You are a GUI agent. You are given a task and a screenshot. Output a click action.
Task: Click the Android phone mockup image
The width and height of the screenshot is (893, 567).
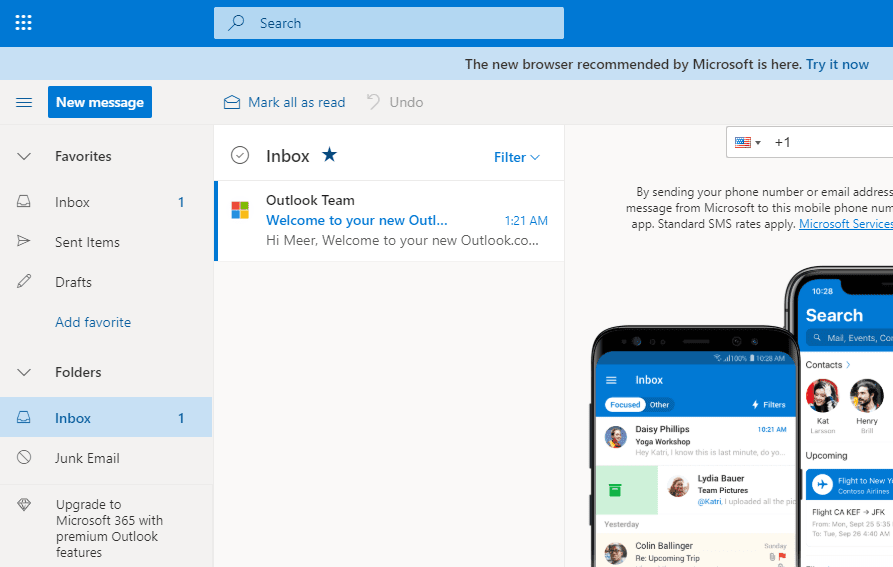point(694,447)
